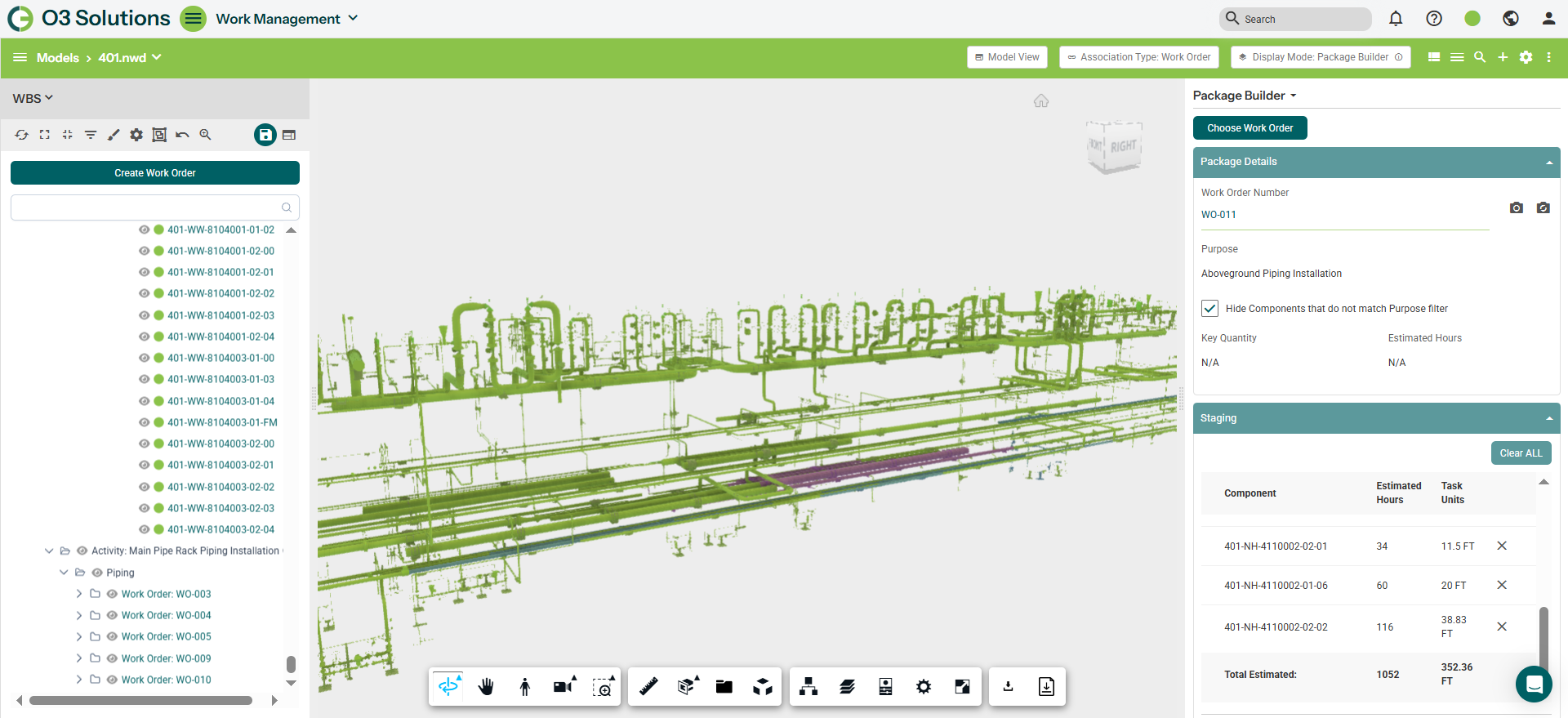Click the export document download icon
1568x718 pixels.
click(x=1047, y=687)
